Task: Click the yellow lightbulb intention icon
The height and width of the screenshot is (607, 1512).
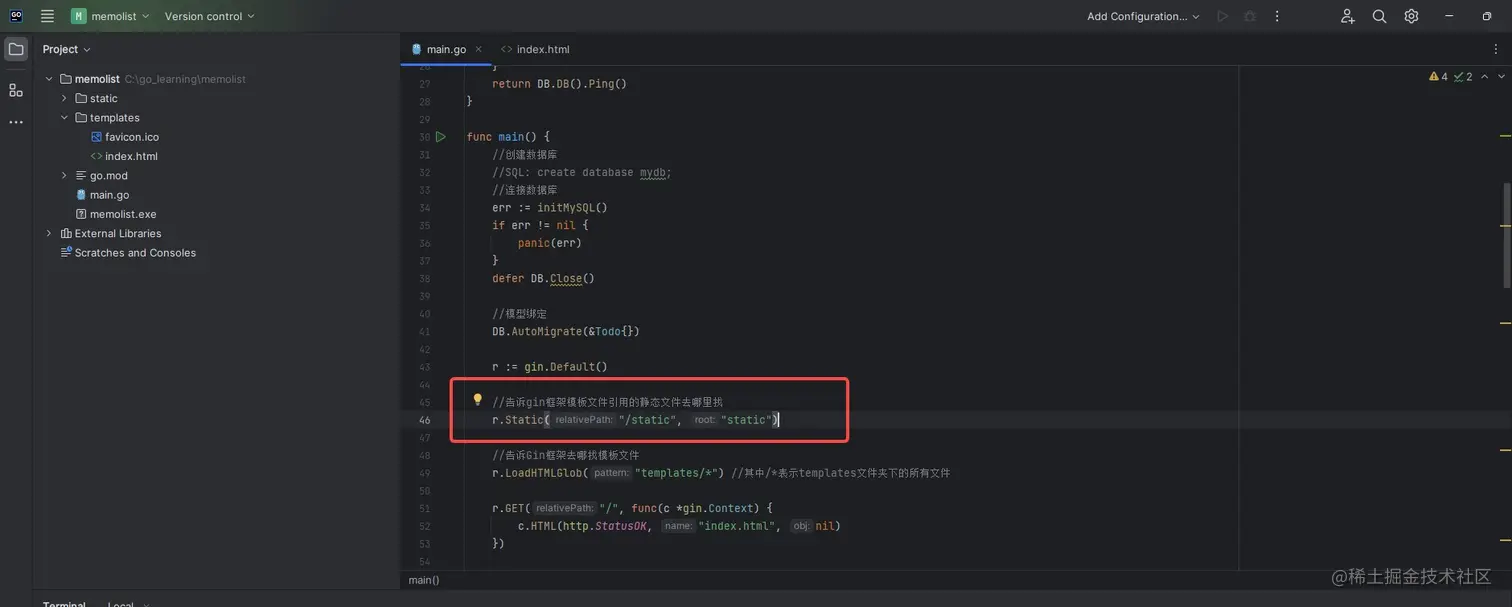Action: [477, 400]
